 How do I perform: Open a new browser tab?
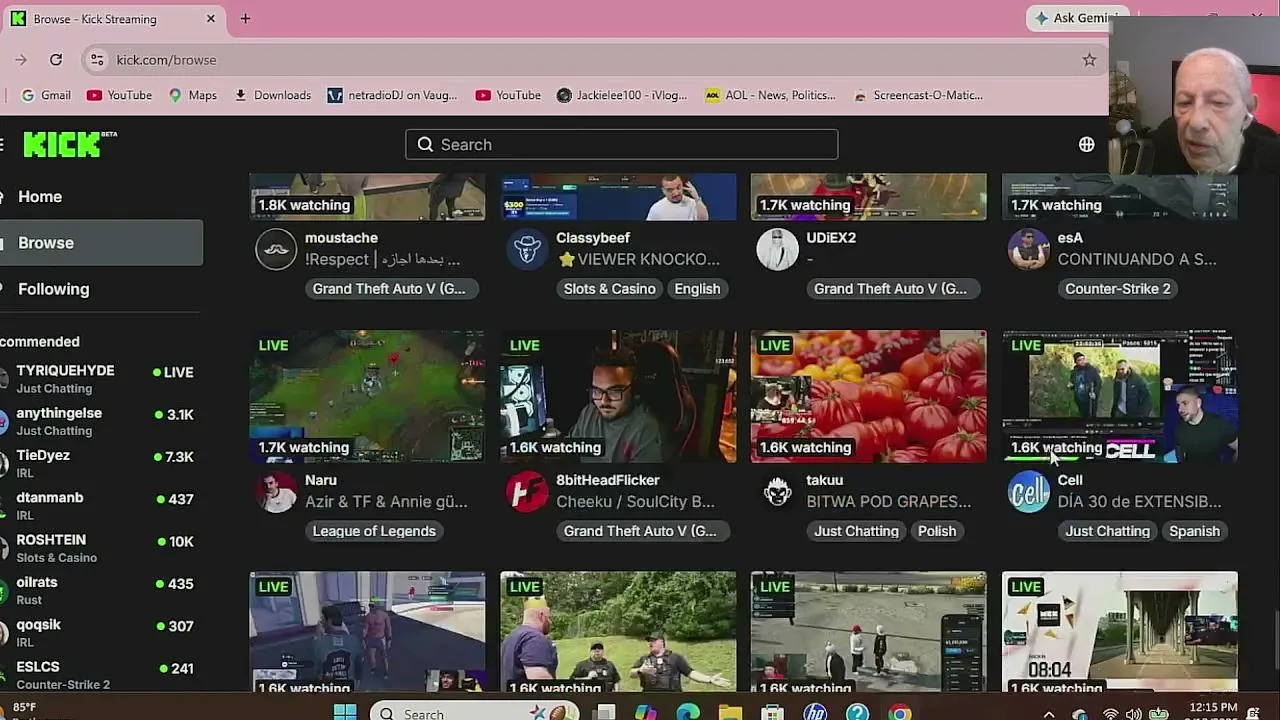point(245,18)
